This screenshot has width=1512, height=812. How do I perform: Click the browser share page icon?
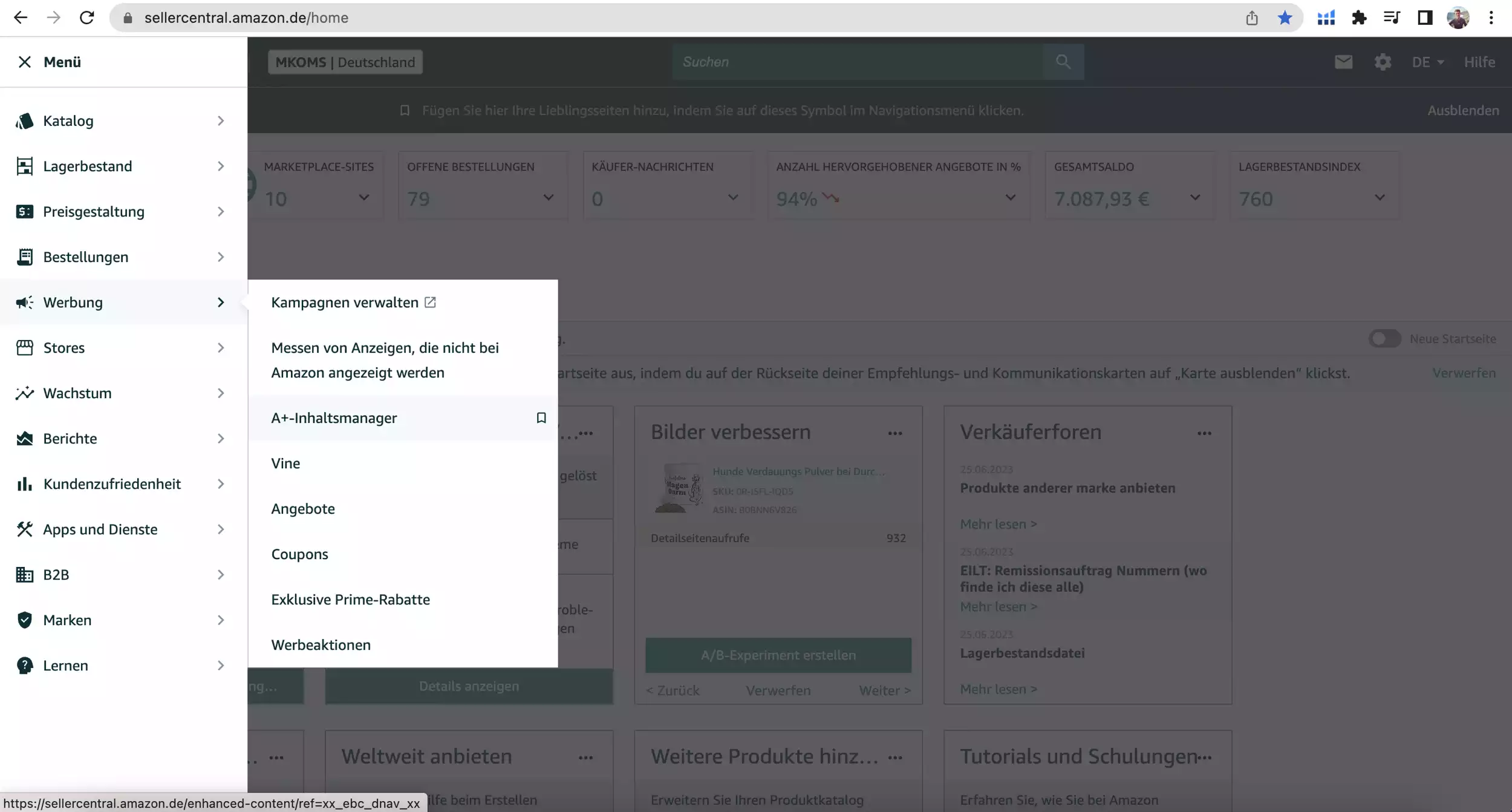coord(1251,18)
